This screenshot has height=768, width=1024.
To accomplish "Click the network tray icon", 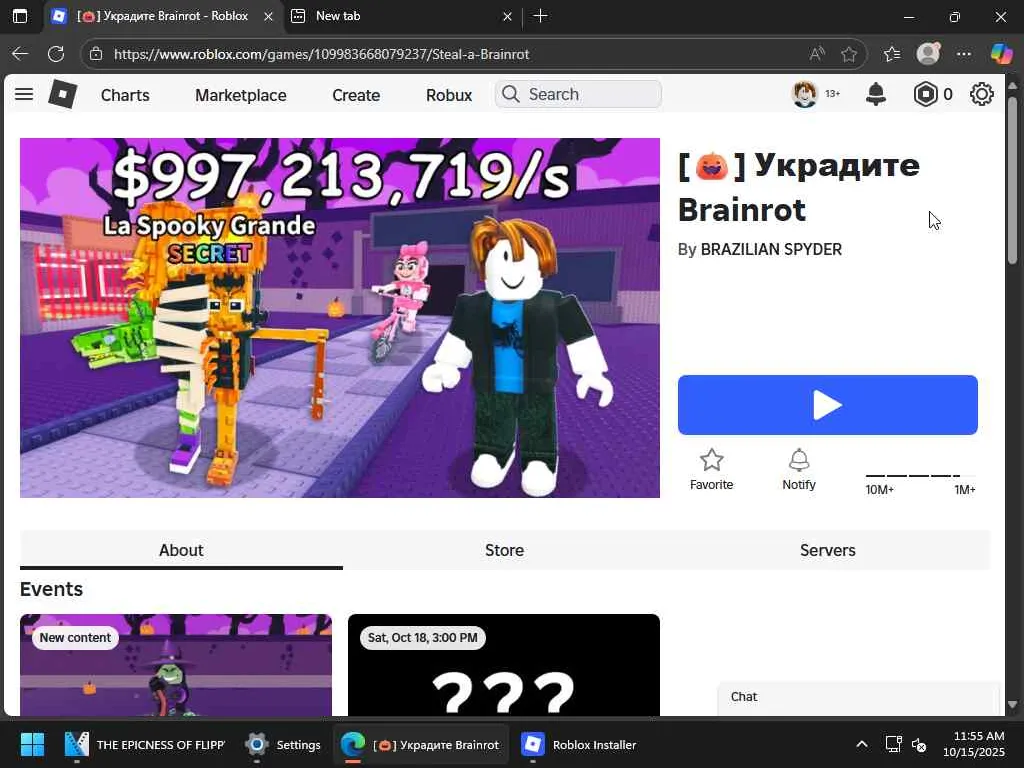I will (x=893, y=744).
